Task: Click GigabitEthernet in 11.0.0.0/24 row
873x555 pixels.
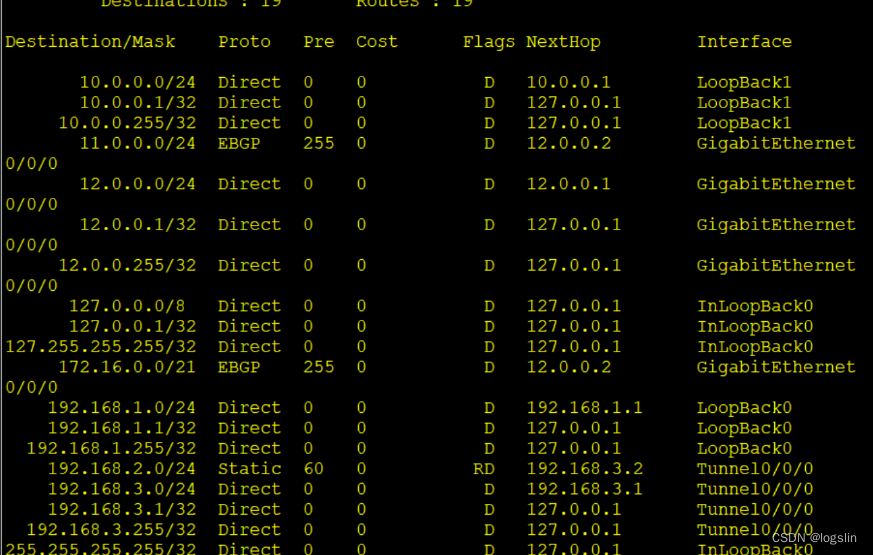Action: (776, 144)
